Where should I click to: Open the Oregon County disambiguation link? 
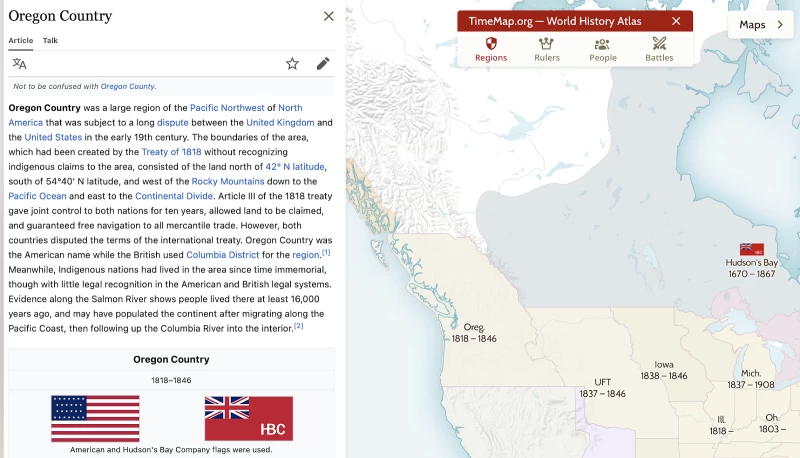tap(127, 86)
